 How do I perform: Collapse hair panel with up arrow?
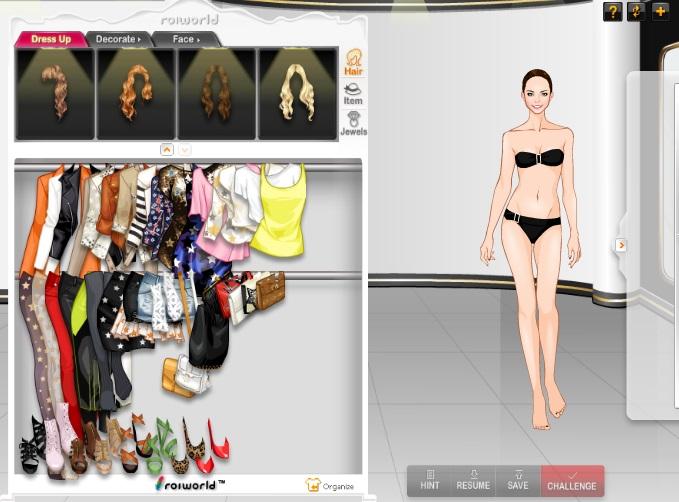pos(167,149)
